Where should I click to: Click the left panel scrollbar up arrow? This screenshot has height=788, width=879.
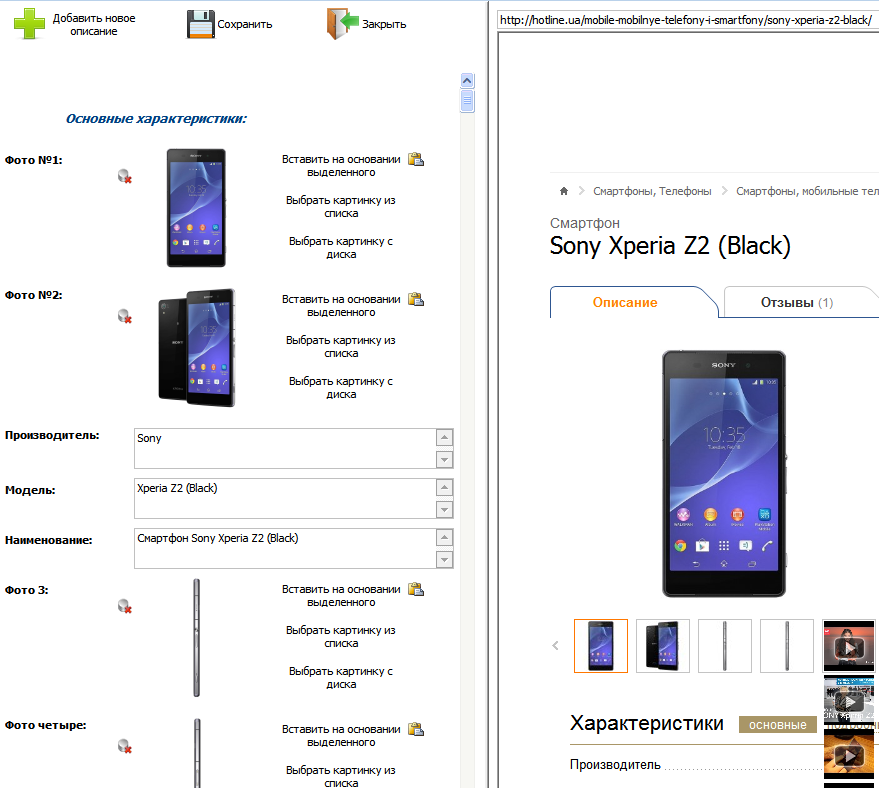(468, 81)
